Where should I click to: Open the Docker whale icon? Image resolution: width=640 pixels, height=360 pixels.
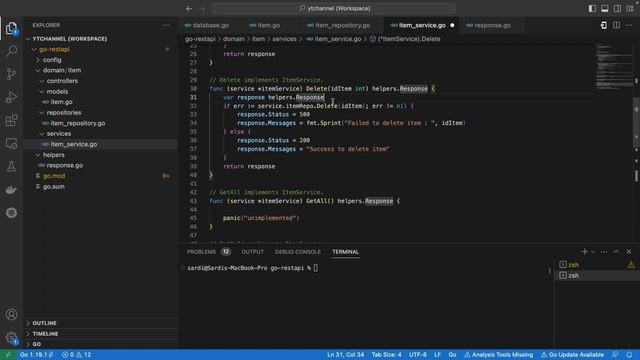11,190
